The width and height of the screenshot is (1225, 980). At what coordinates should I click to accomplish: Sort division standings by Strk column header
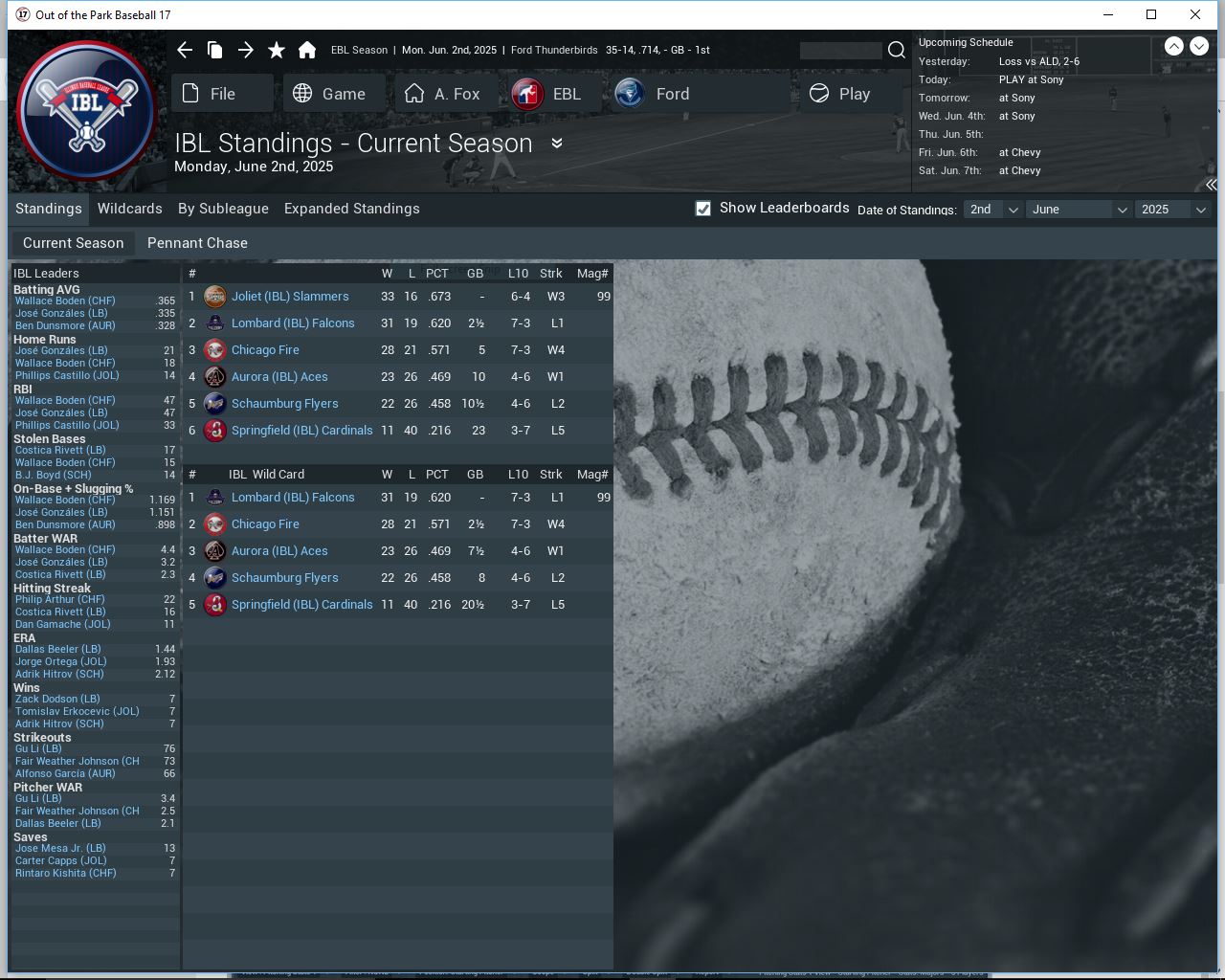pos(551,274)
